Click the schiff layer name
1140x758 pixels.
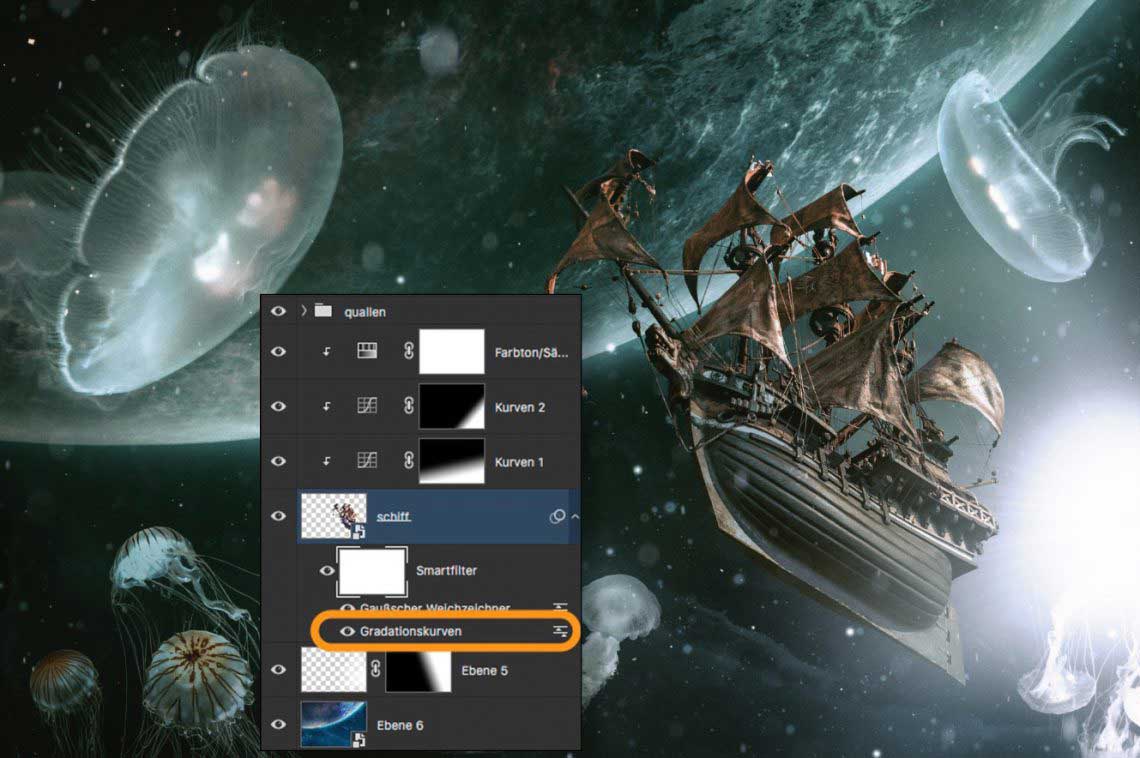(x=393, y=517)
